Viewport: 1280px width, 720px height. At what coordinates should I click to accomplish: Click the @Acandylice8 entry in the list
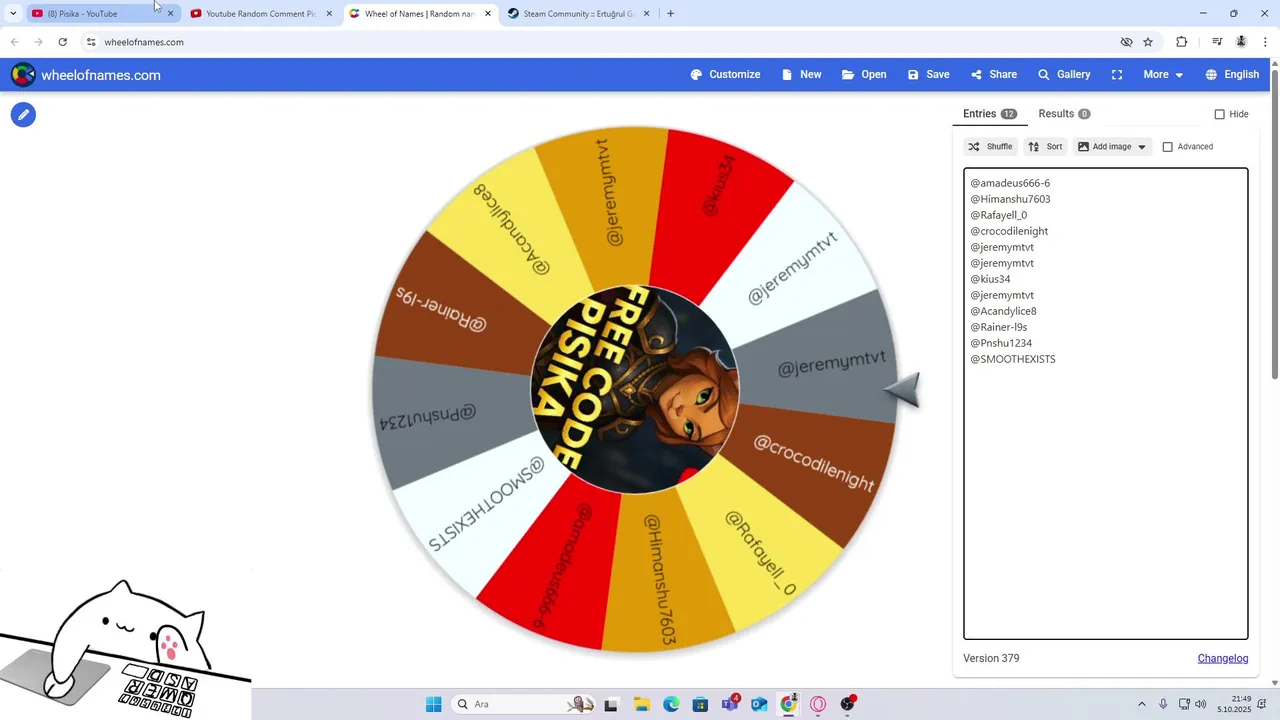tap(1003, 311)
